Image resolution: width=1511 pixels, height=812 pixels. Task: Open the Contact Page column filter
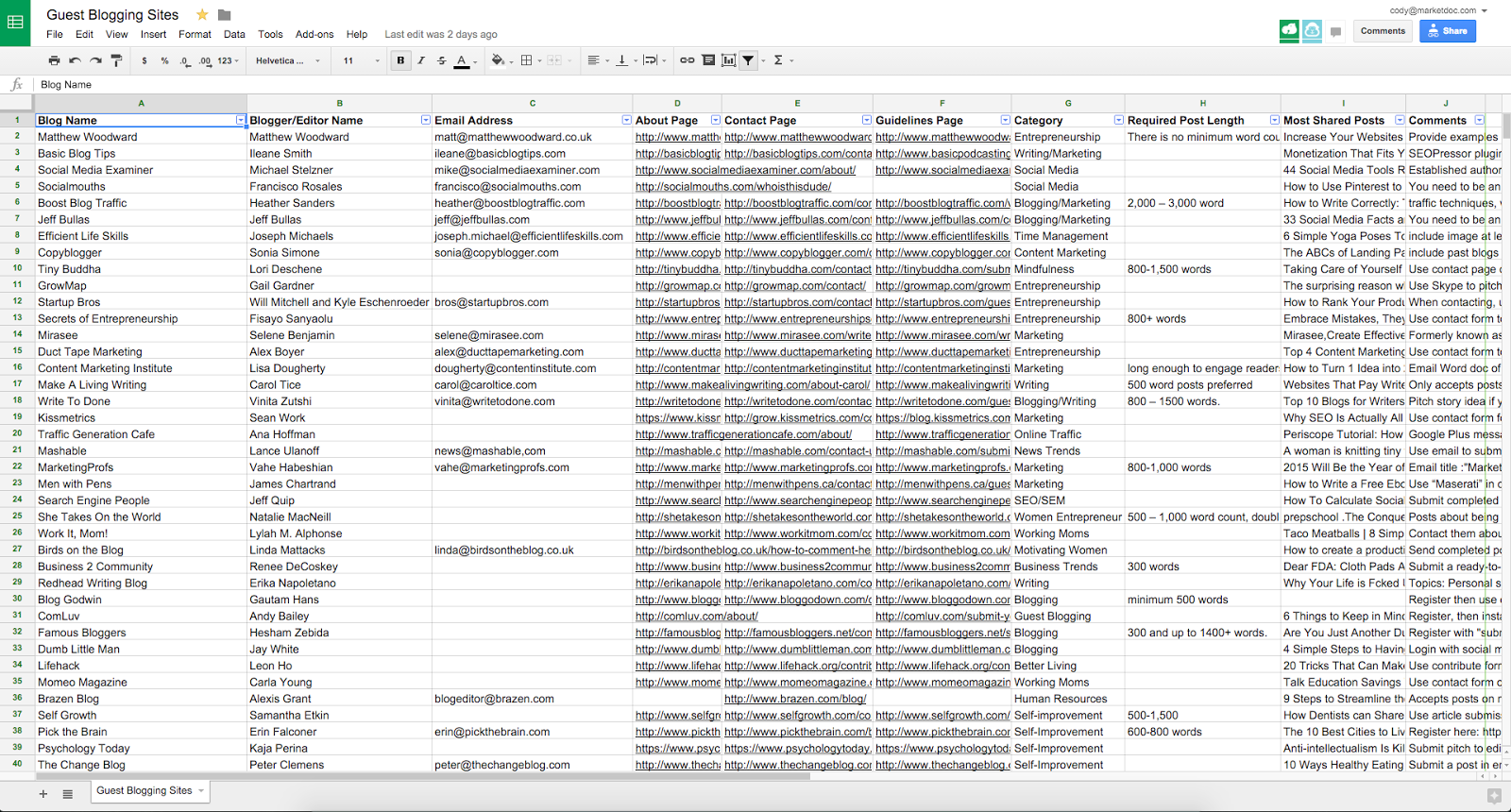pyautogui.click(x=866, y=120)
